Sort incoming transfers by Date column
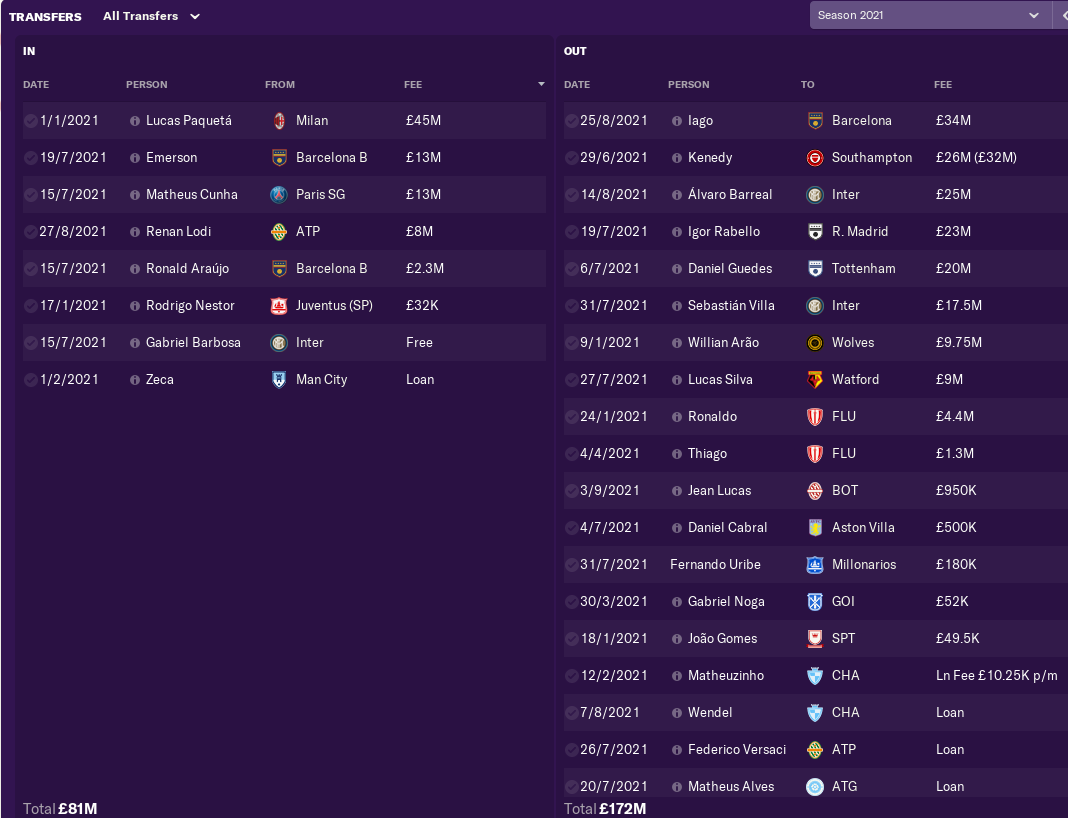Image resolution: width=1068 pixels, height=818 pixels. click(36, 85)
